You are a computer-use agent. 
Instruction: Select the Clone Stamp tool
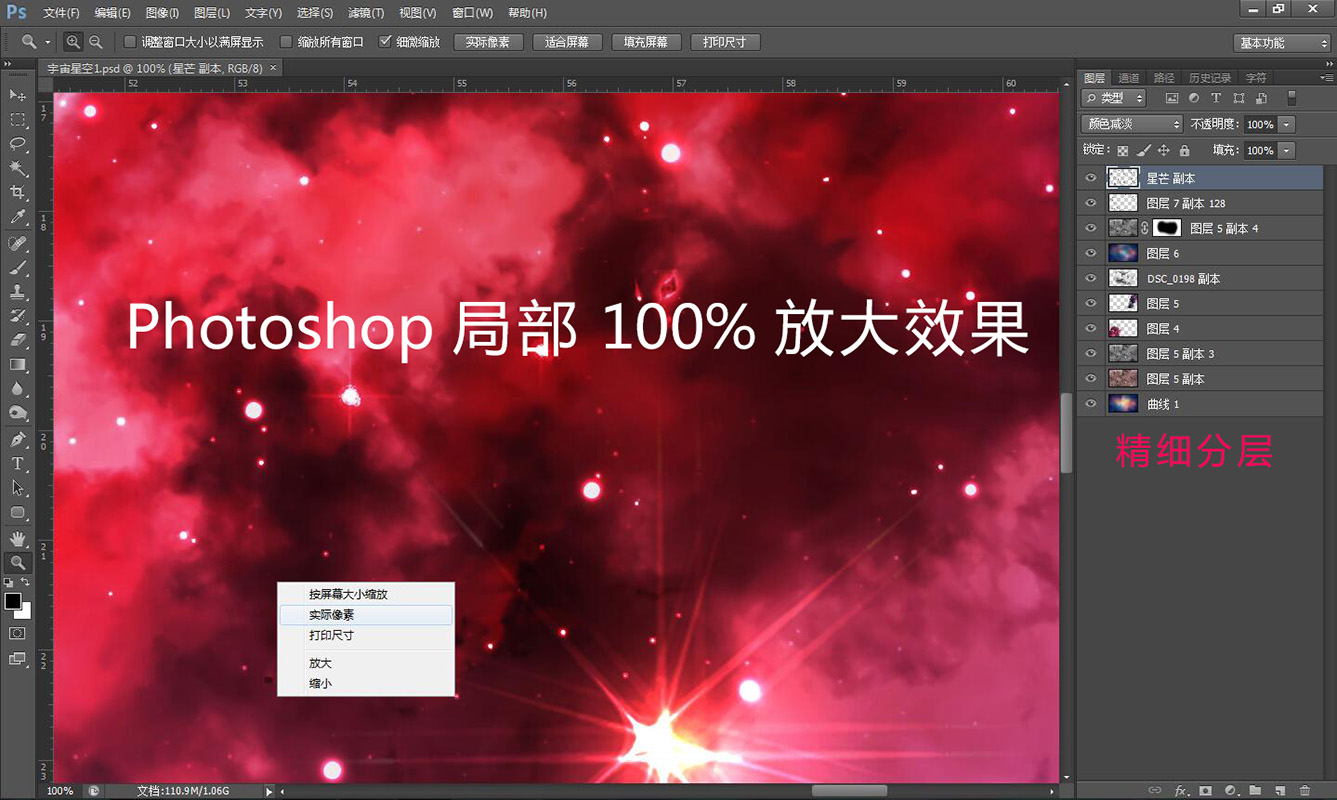(18, 292)
